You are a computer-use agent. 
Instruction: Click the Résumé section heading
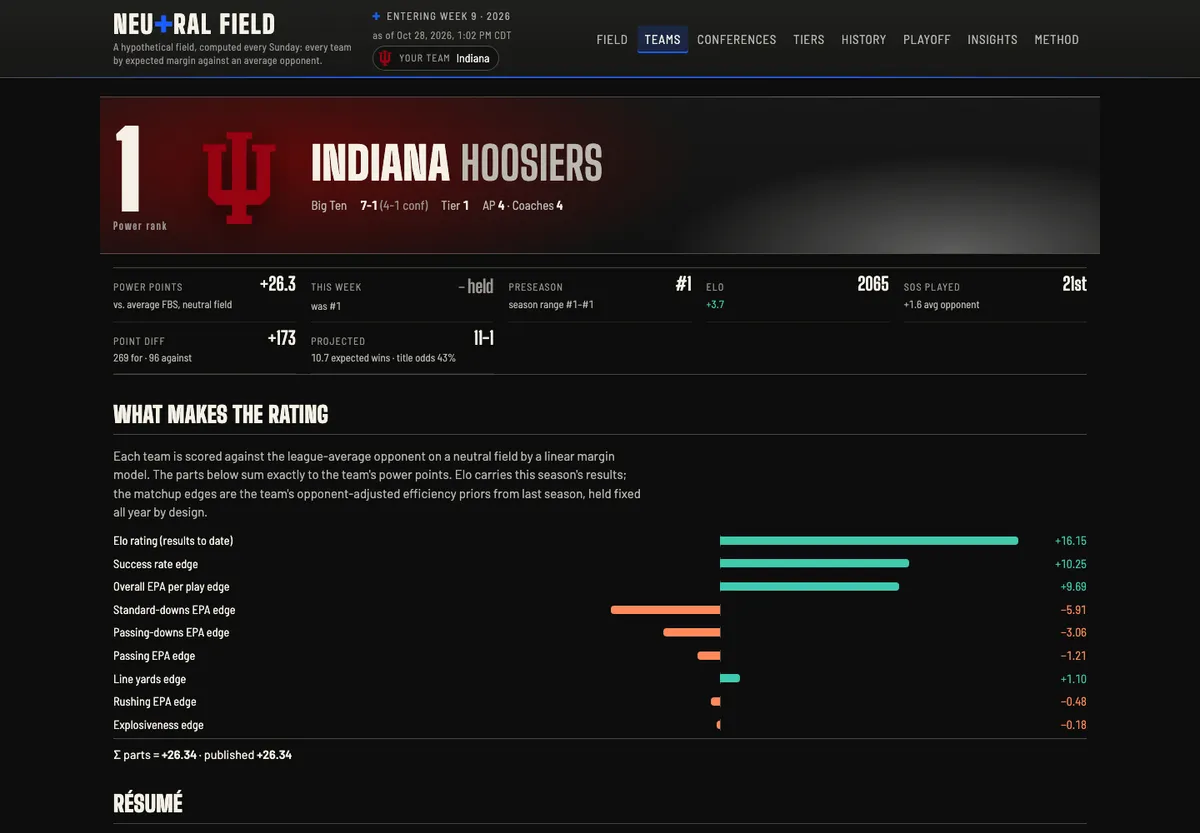[148, 803]
